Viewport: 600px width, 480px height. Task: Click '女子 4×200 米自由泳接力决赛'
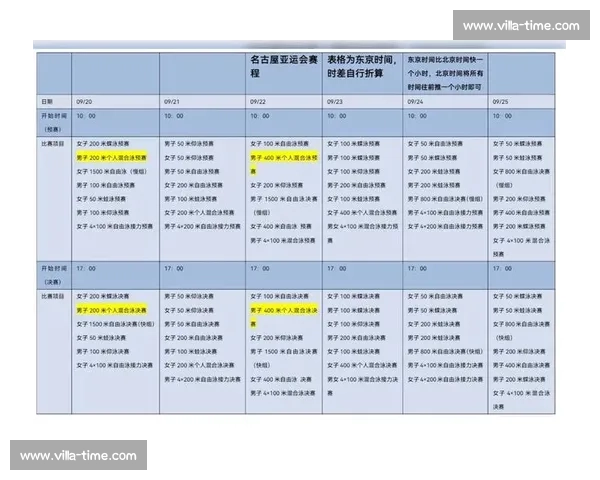point(445,380)
